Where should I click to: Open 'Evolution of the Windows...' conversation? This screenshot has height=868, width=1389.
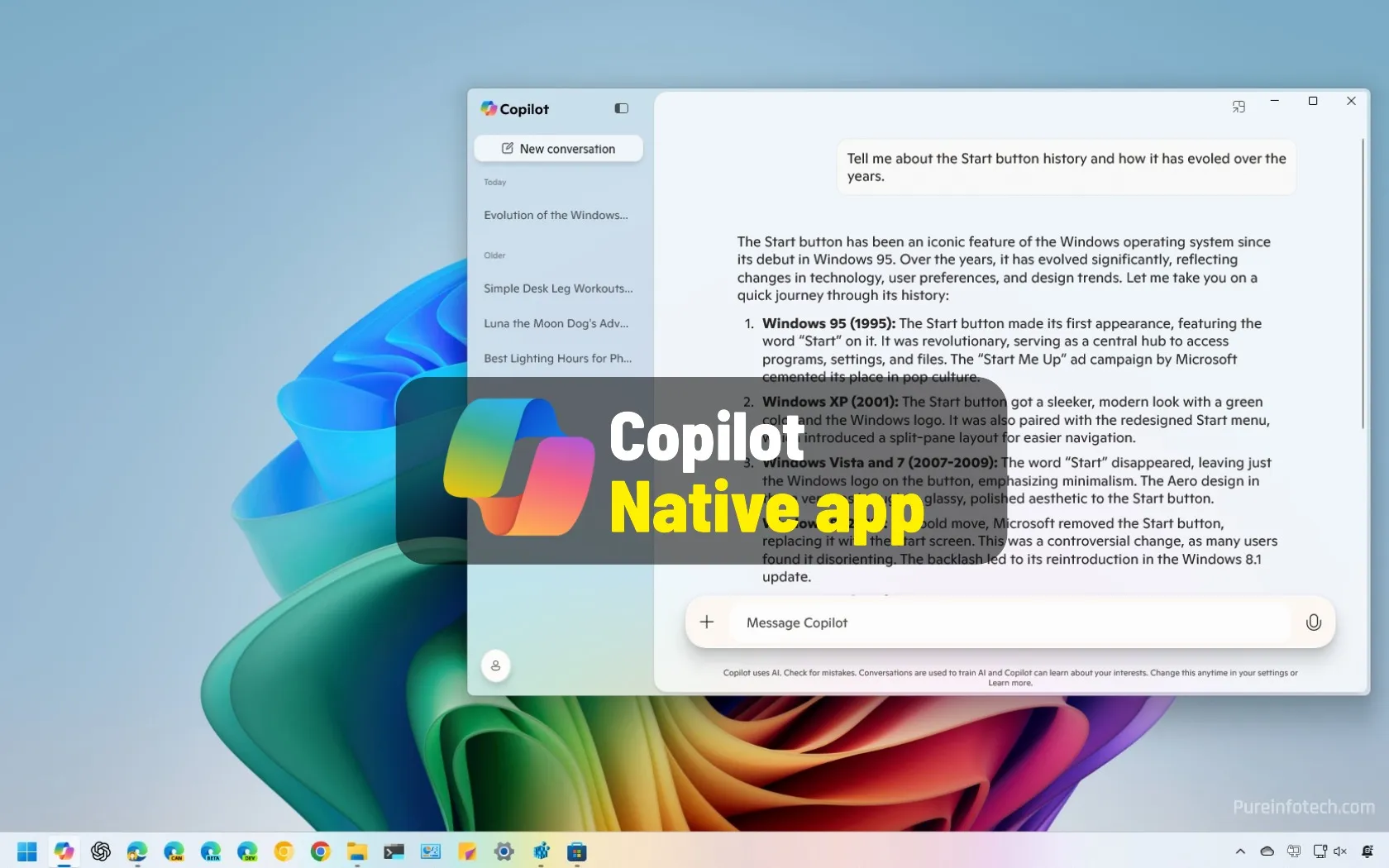(x=556, y=215)
